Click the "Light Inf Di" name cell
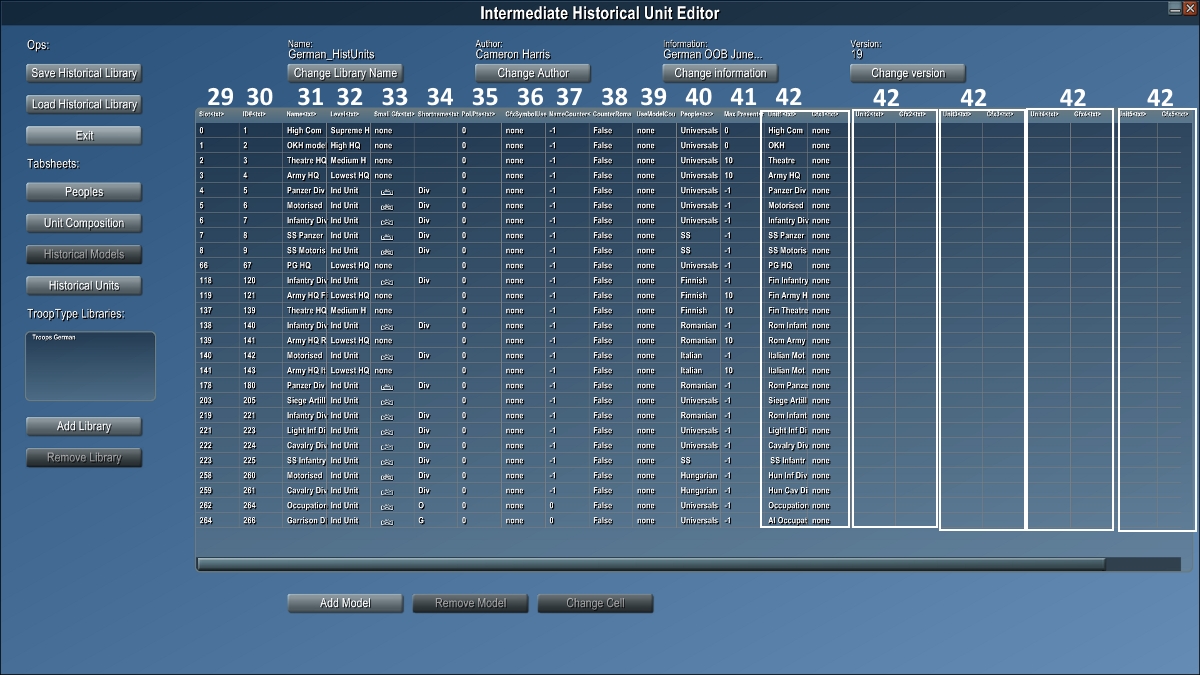1200x675 pixels. 305,431
